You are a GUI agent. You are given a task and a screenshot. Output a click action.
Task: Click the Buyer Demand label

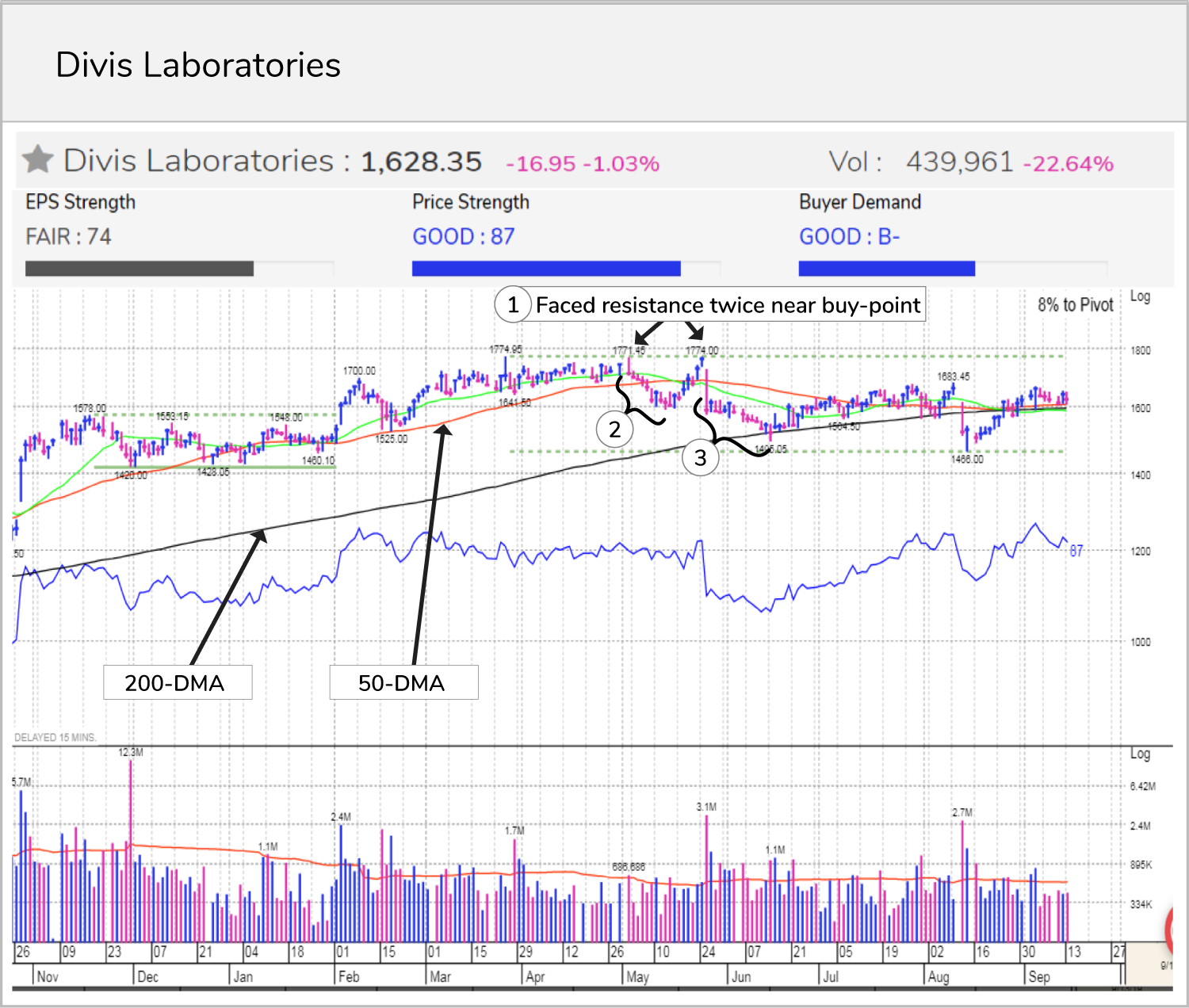click(x=860, y=202)
